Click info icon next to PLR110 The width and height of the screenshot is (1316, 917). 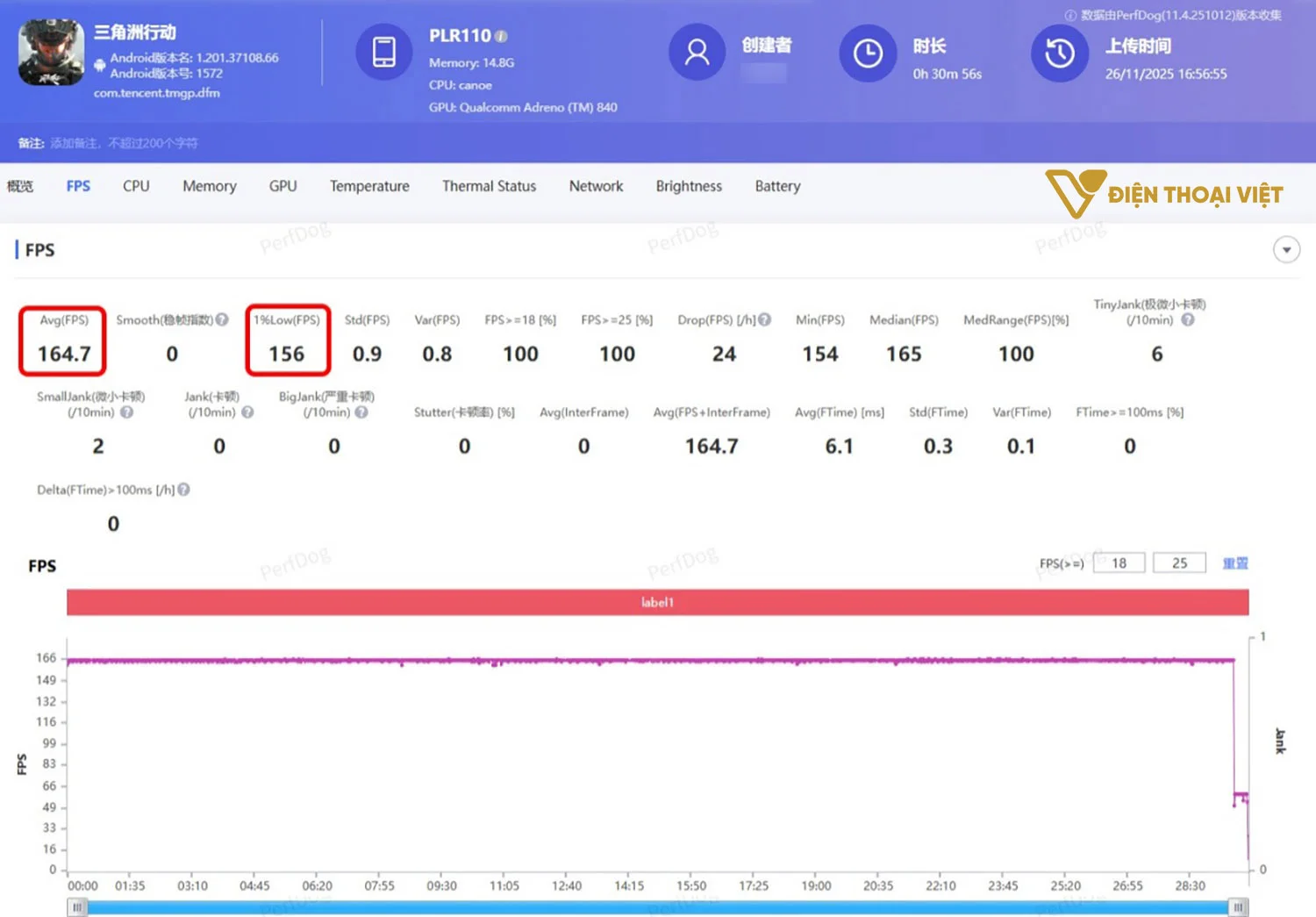(501, 37)
